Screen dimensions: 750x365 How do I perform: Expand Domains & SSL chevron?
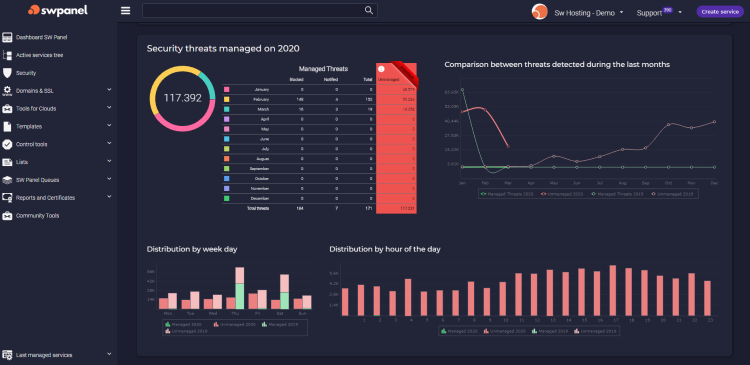[109, 89]
